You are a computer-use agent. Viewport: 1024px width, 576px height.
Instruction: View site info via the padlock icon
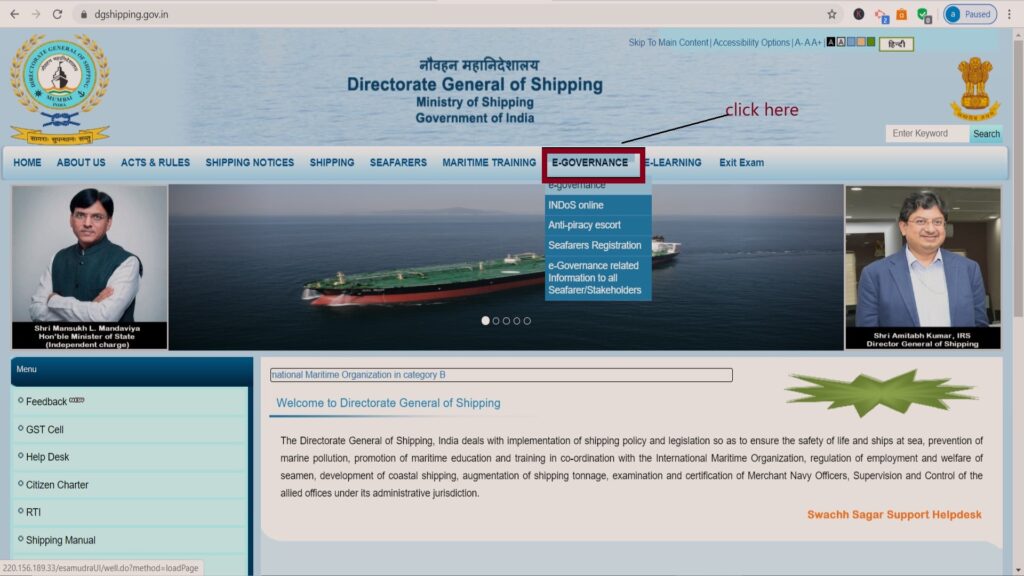(x=84, y=14)
